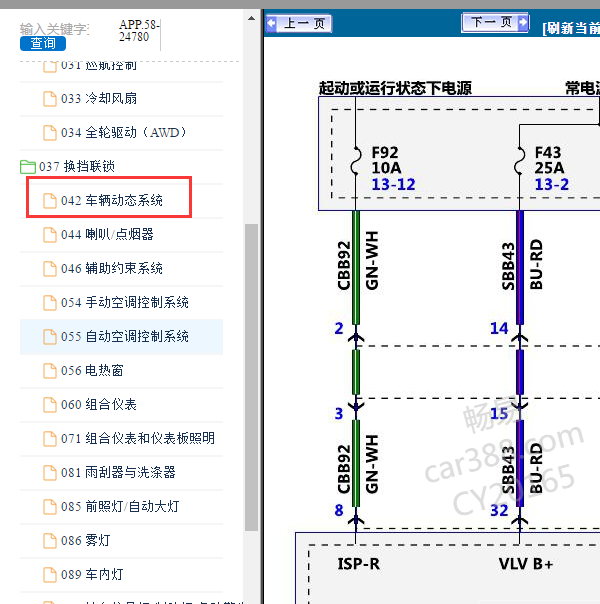Click the document icon beside 089 车内灯
The image size is (600, 604).
pos(50,575)
